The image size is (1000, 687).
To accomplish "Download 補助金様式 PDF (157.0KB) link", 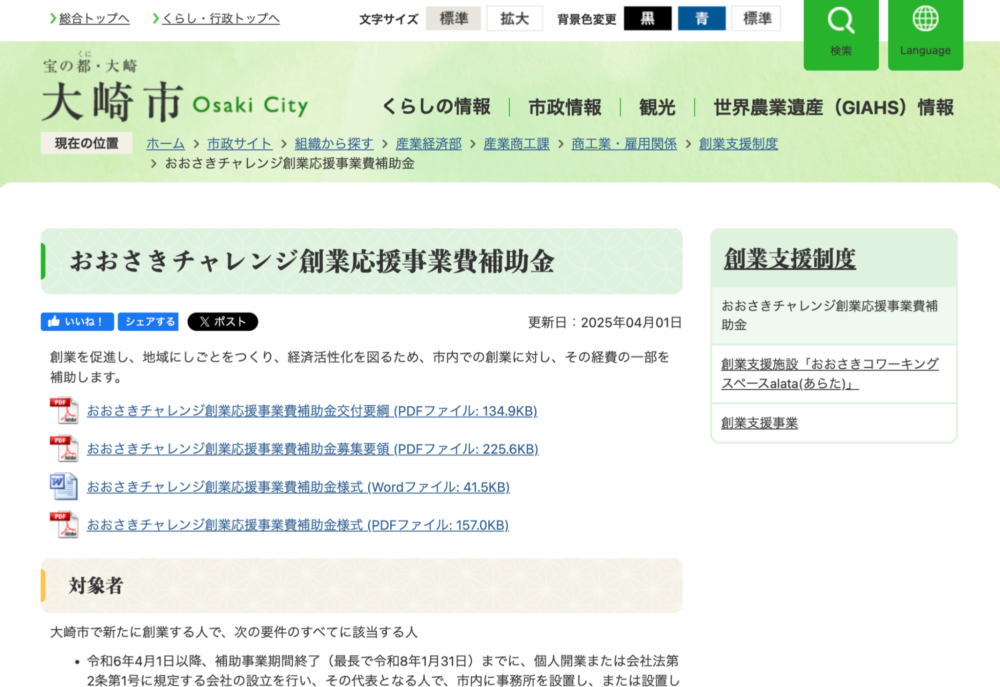I will tap(298, 525).
